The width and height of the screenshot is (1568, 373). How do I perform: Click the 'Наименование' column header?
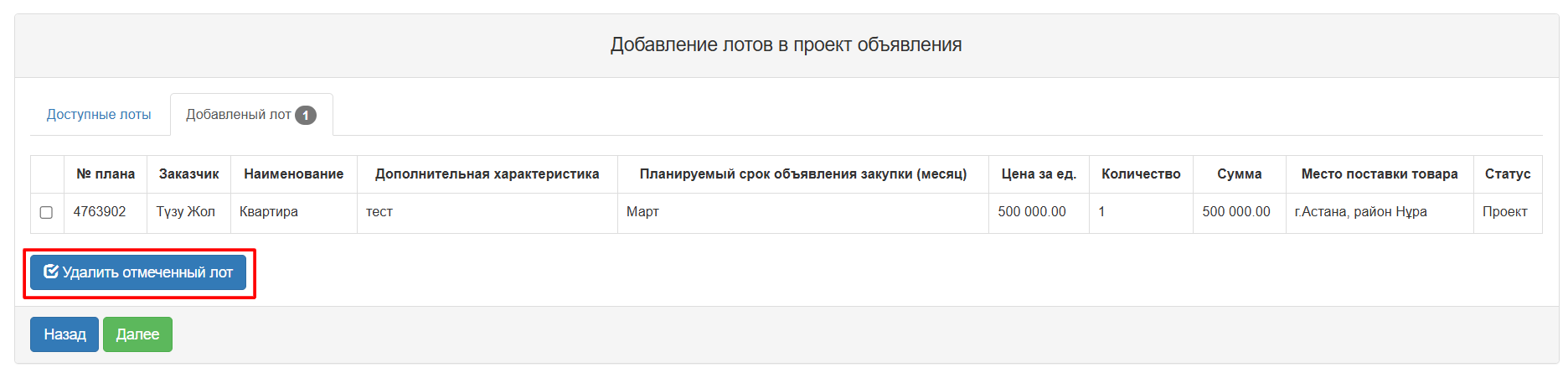(x=293, y=174)
